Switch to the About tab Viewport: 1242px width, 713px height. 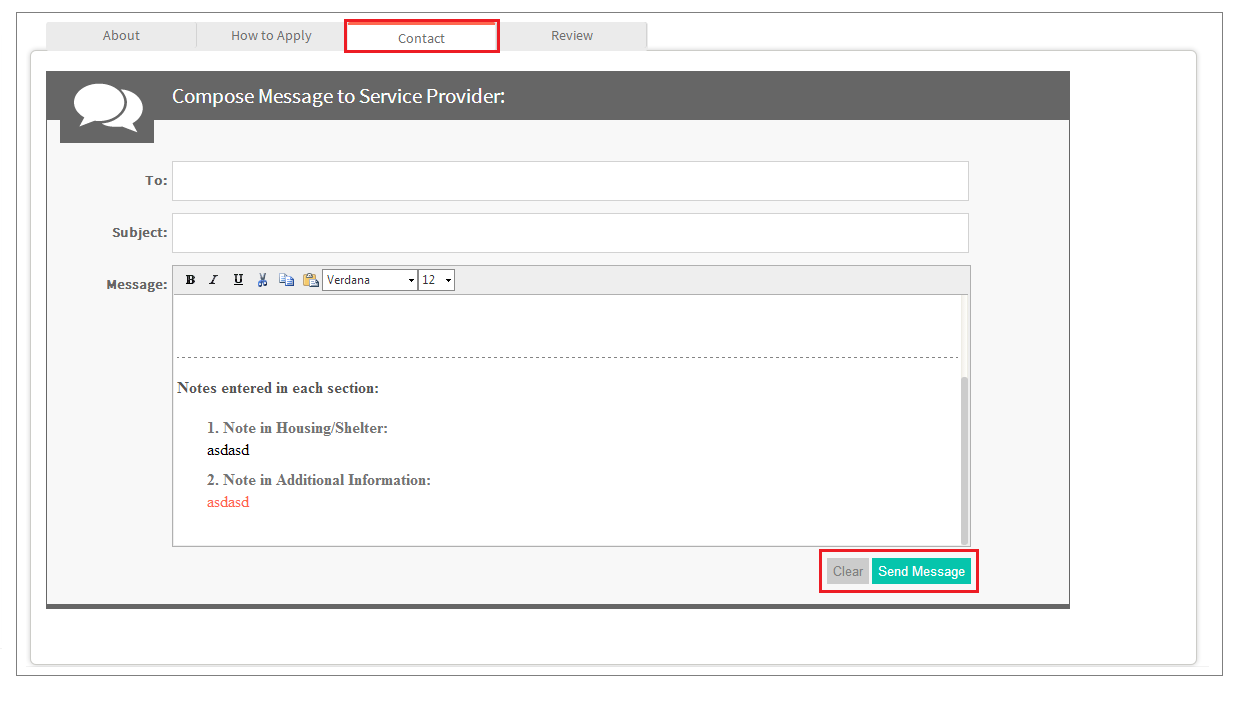[x=121, y=36]
